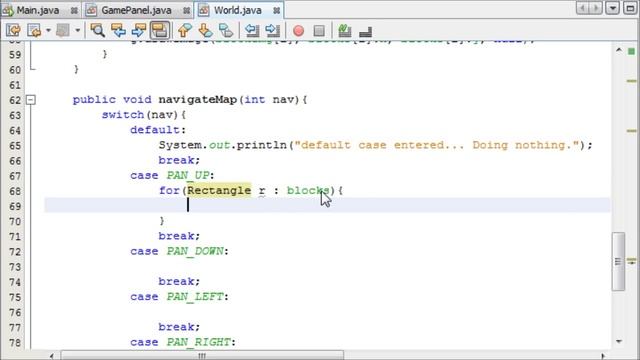Click horizontal scrollbar left arrow
This screenshot has height=360, width=640.
click(x=51, y=356)
